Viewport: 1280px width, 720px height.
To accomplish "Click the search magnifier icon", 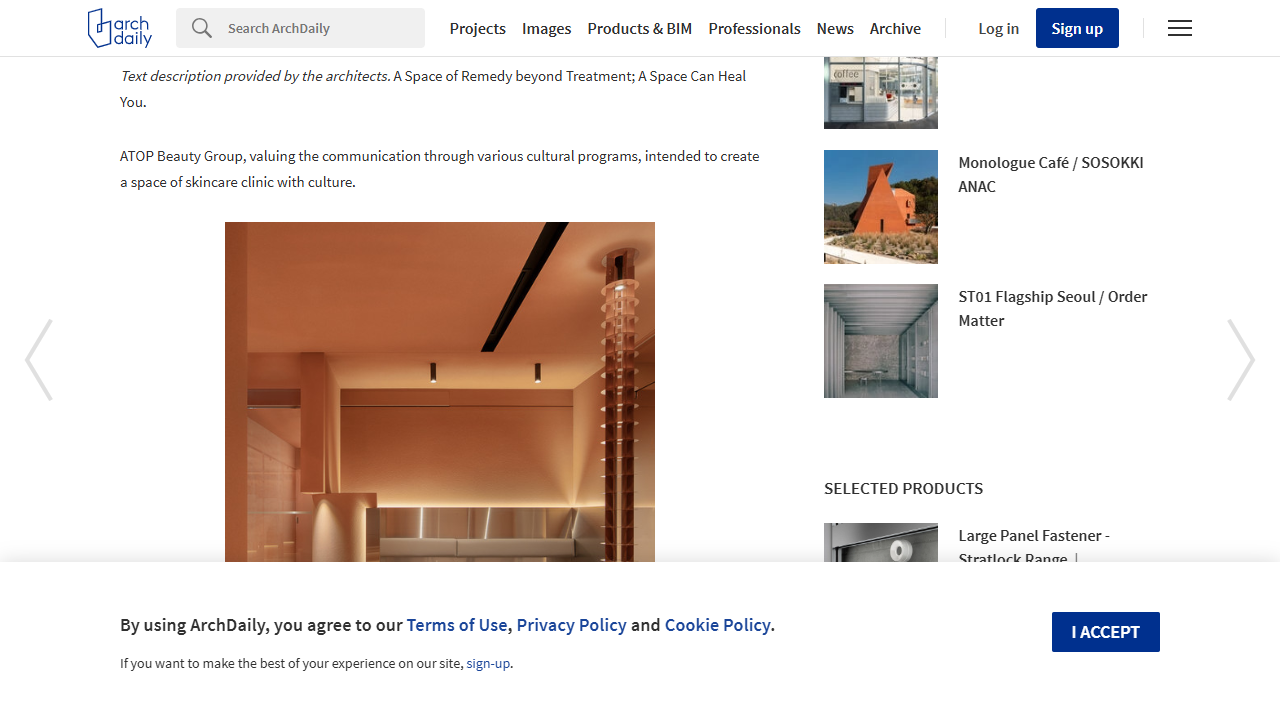I will [x=202, y=28].
